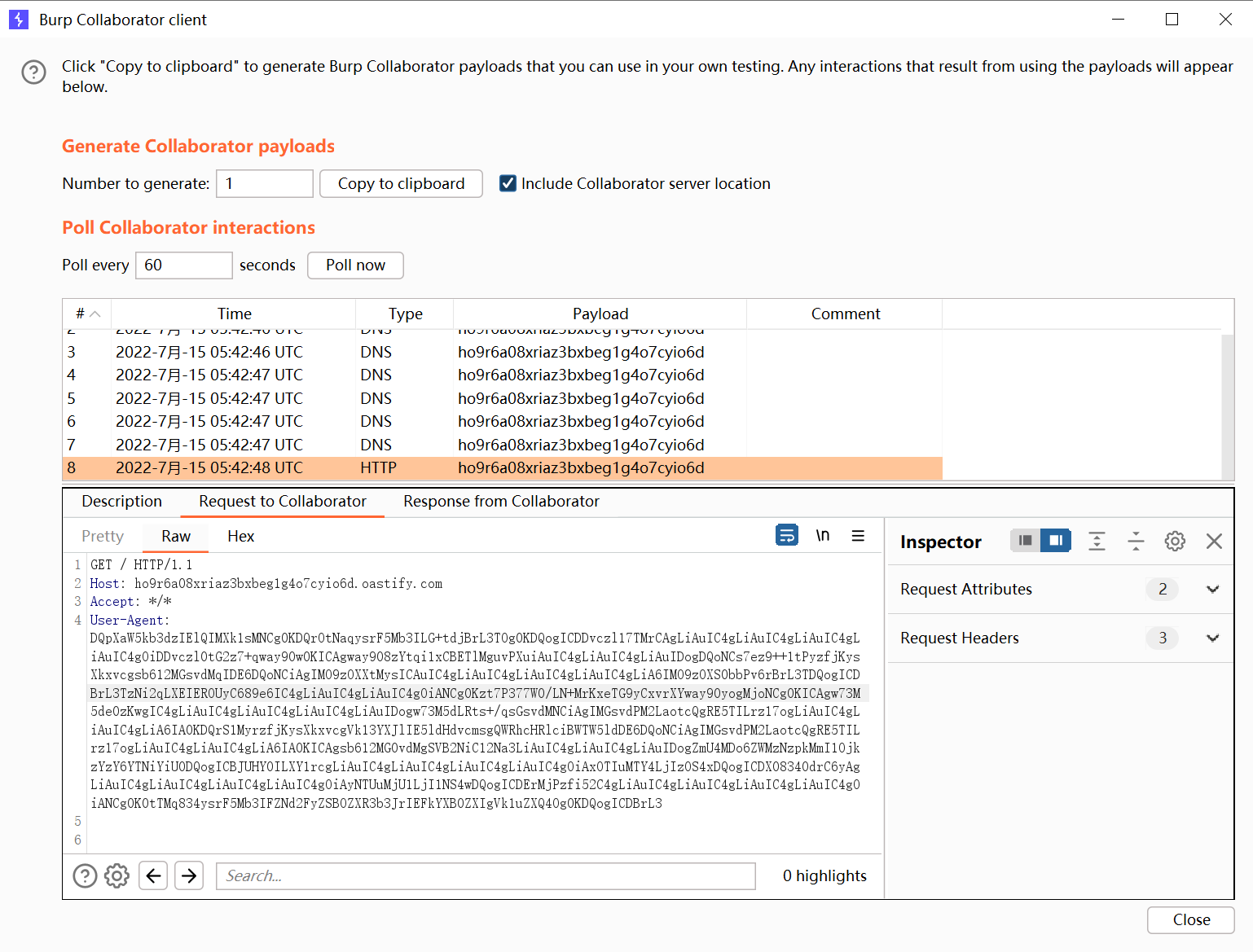The image size is (1253, 952).
Task: Click the Accept header line
Action: pos(130,601)
